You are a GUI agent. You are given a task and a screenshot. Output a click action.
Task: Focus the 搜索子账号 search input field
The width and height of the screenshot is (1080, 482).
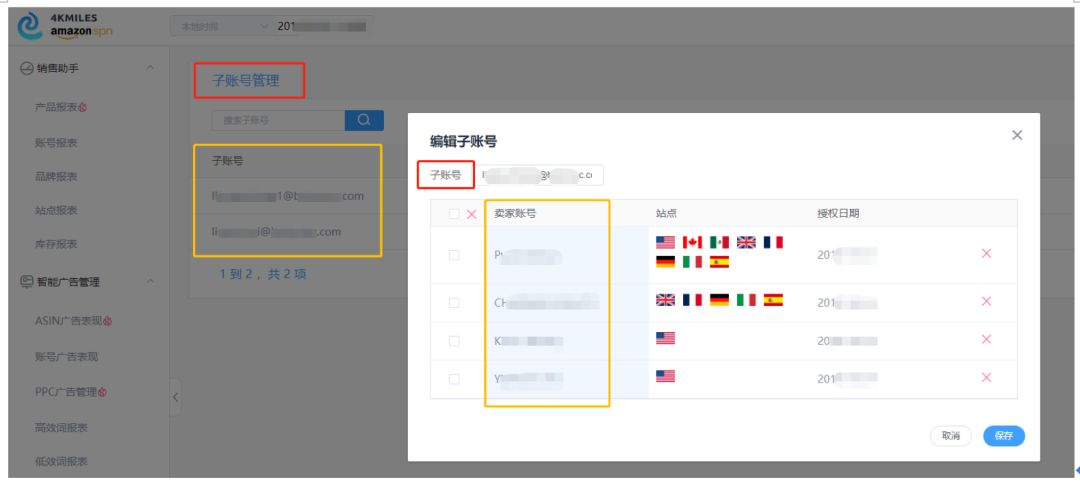[278, 120]
